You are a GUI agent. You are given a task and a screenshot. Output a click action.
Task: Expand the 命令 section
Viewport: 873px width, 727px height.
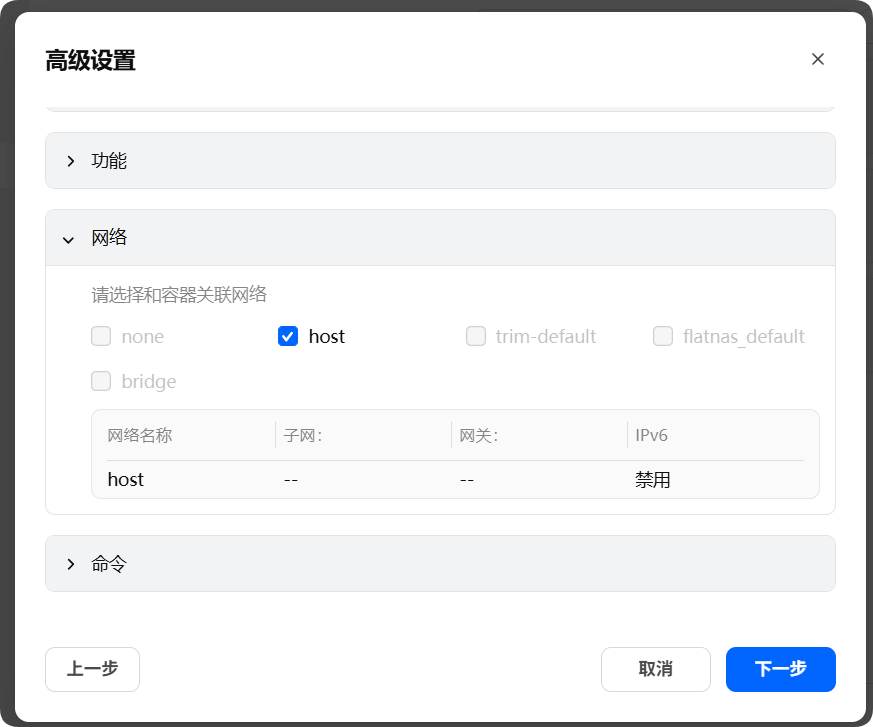[110, 563]
